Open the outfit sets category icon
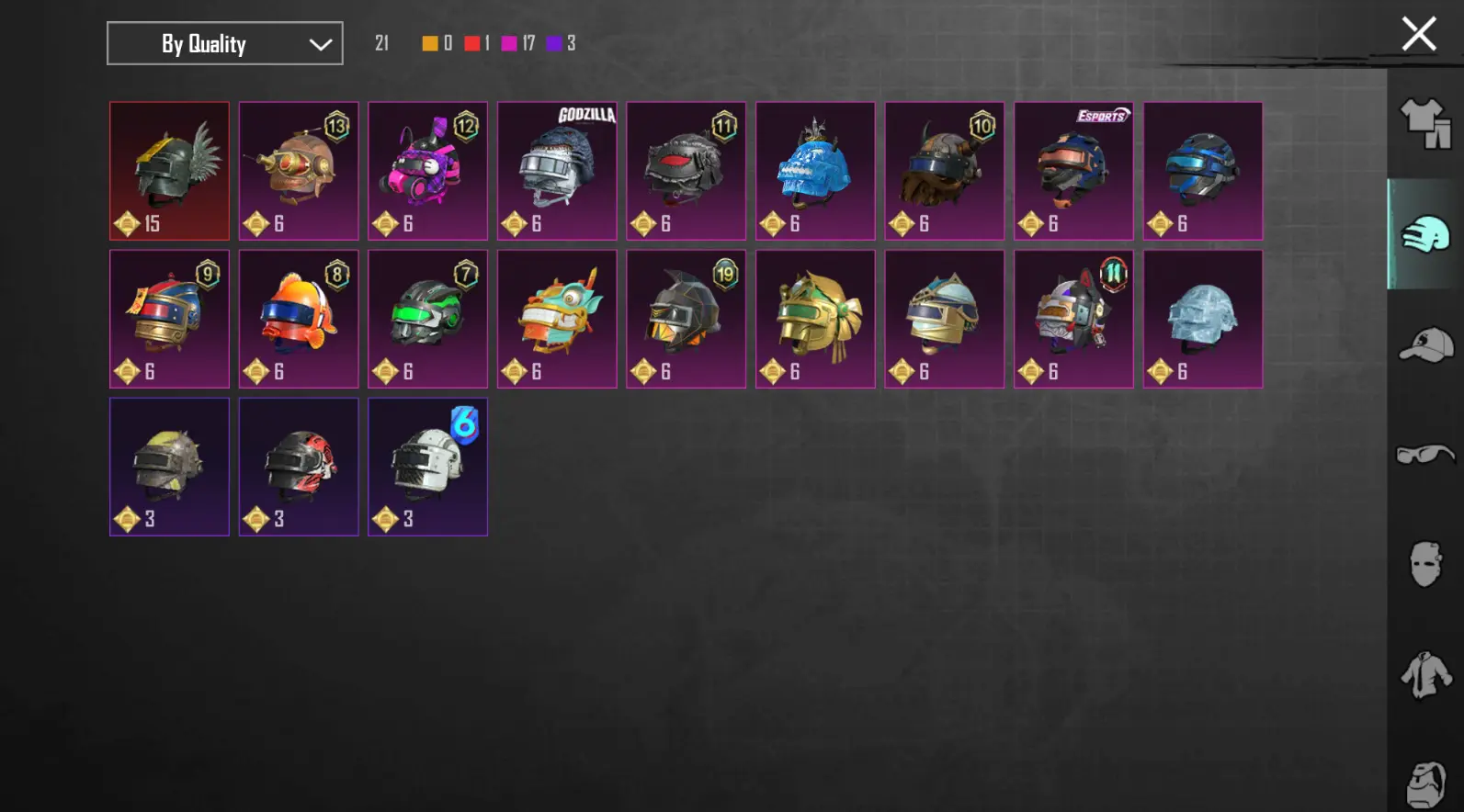 tap(1424, 124)
